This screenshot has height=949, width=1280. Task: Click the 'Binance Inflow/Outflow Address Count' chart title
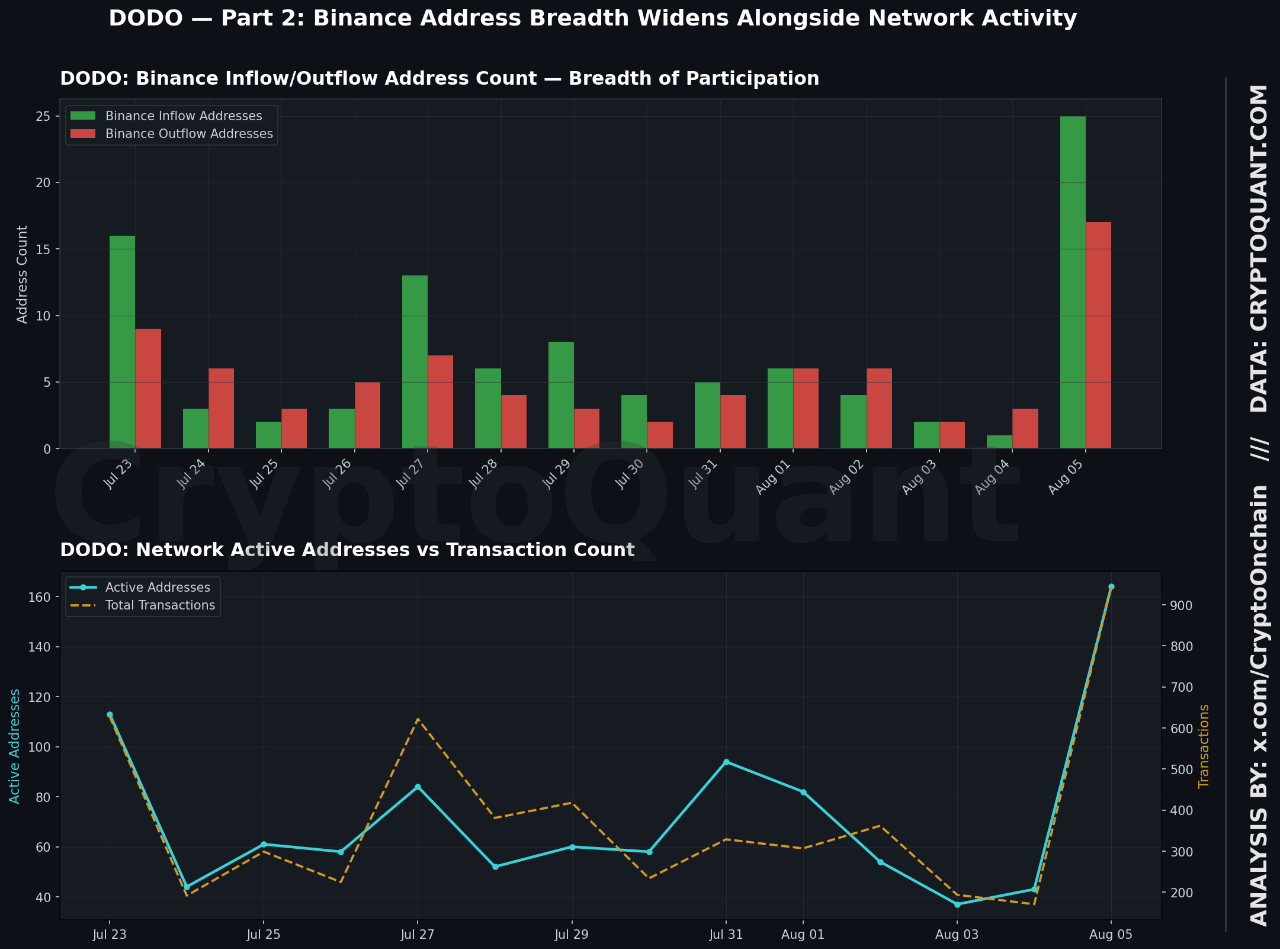tap(439, 79)
